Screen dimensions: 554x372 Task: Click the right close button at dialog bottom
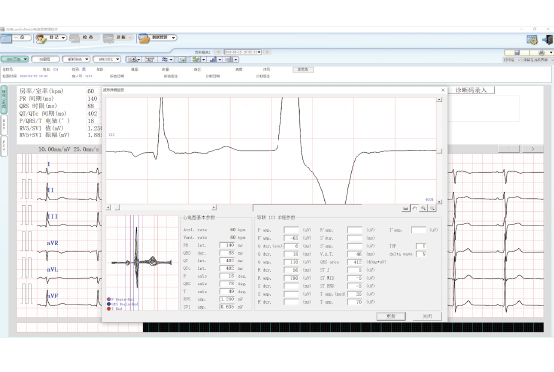[x=427, y=316]
